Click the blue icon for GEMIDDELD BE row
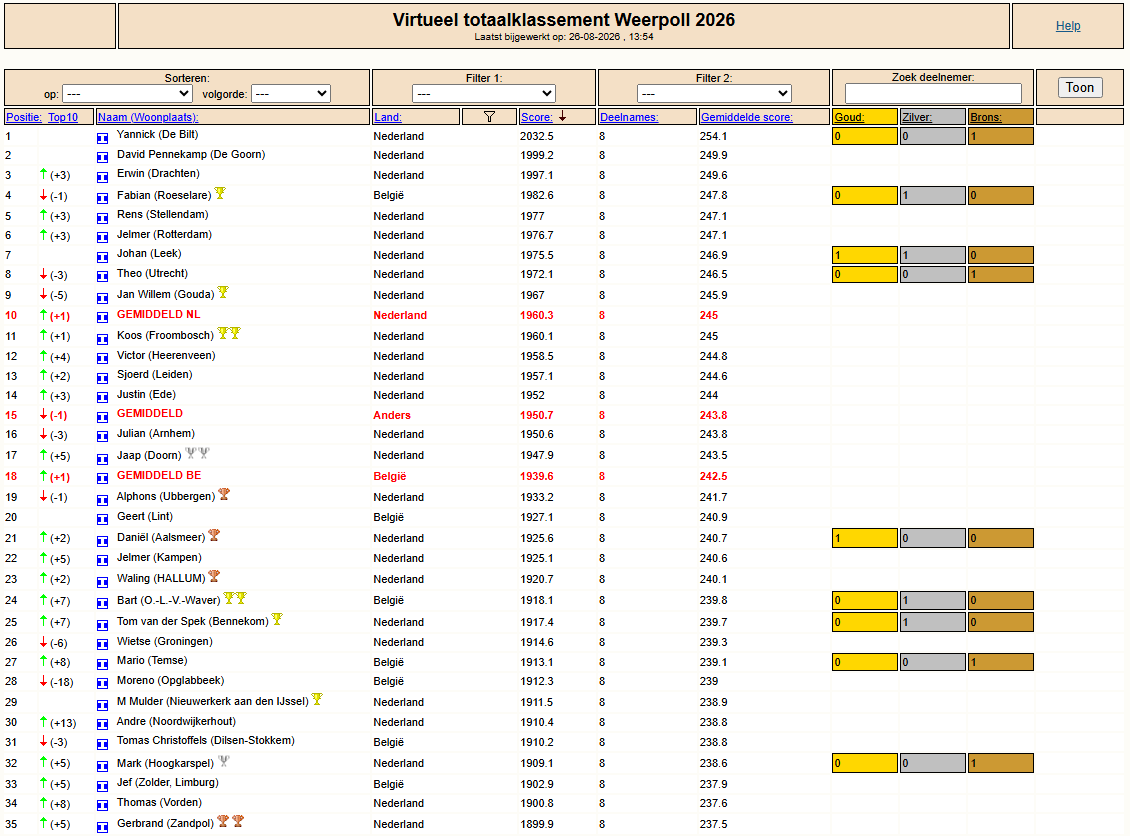The width and height of the screenshot is (1130, 836). 102,479
